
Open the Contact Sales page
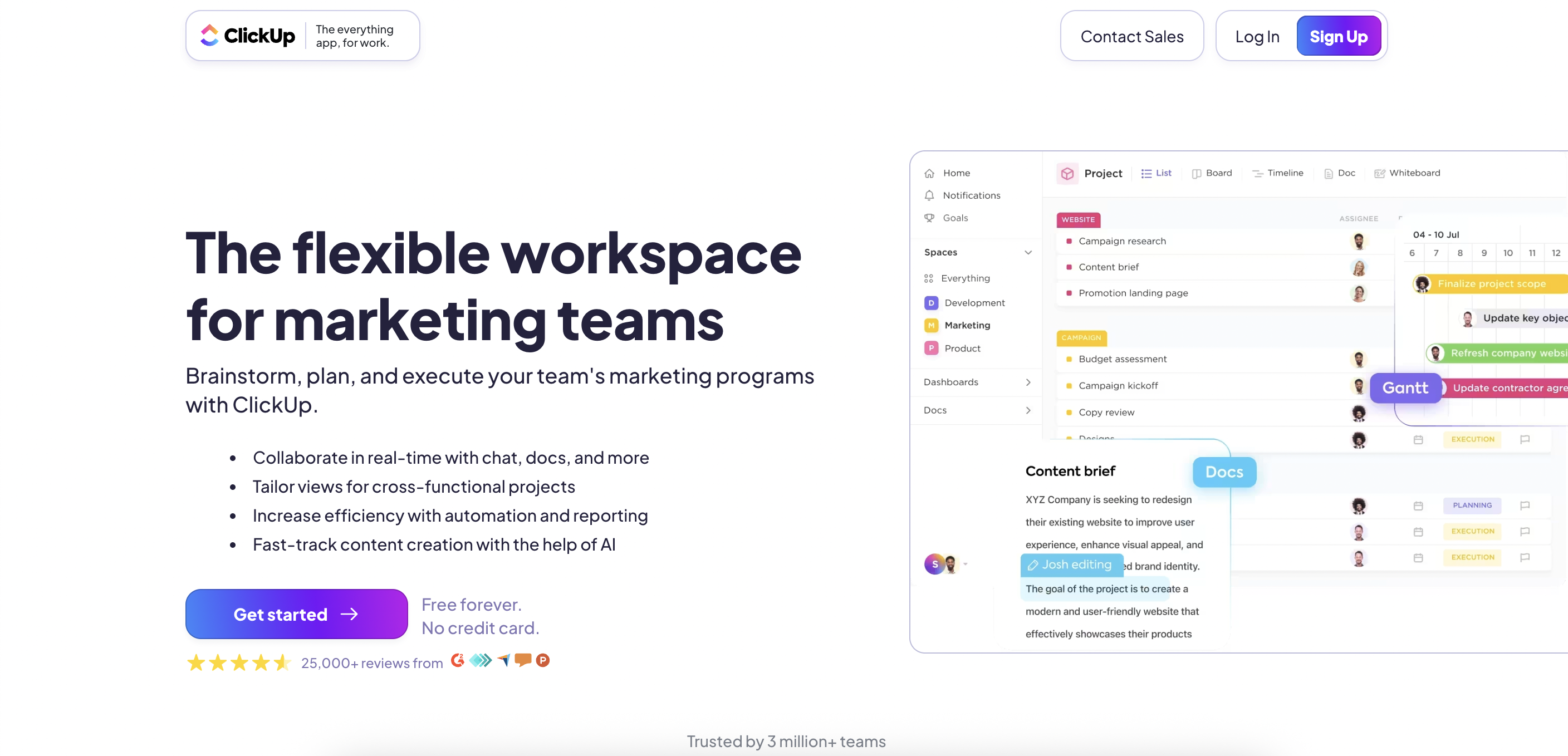(x=1131, y=36)
